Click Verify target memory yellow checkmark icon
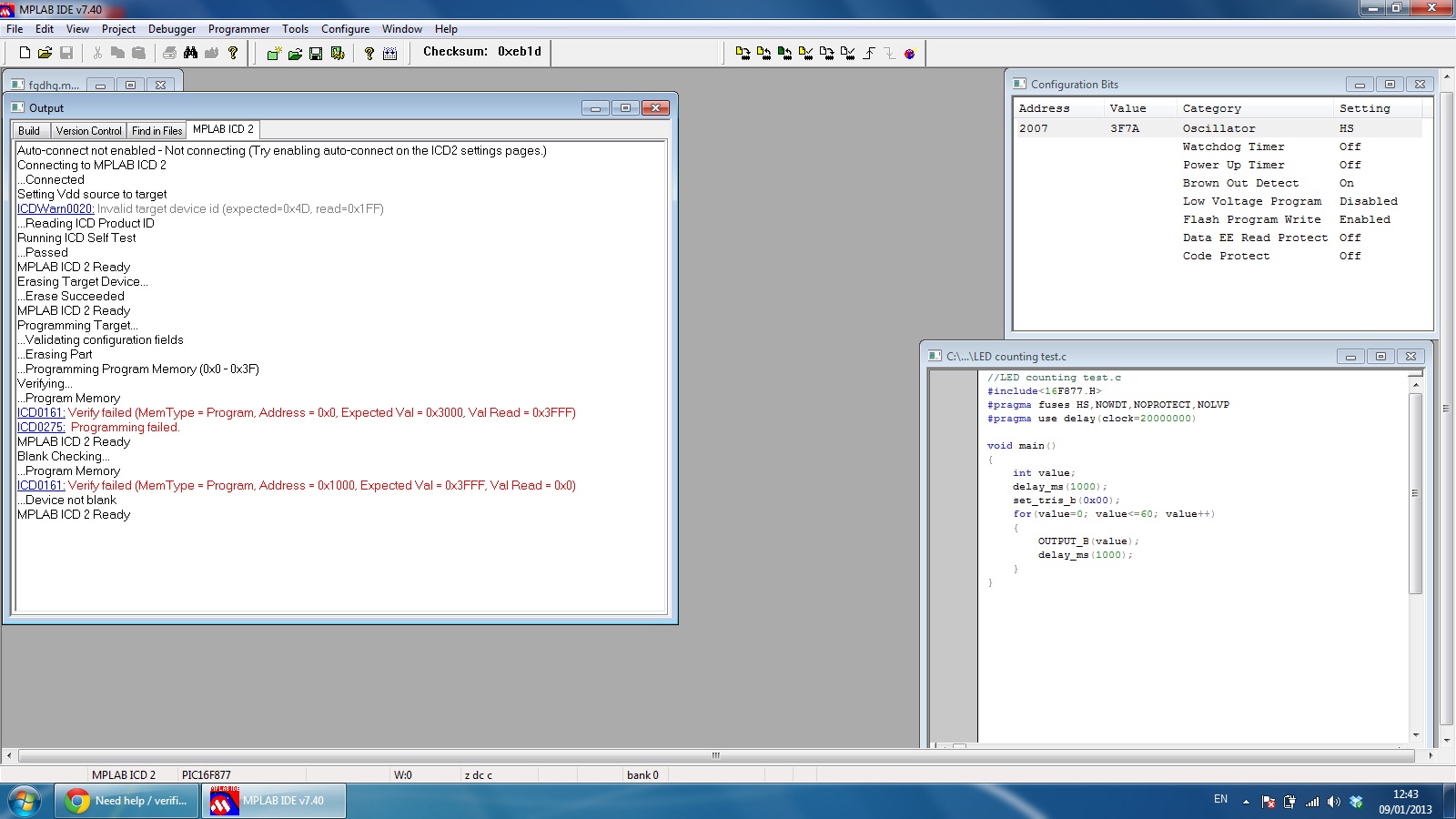The width and height of the screenshot is (1456, 819). 805,54
